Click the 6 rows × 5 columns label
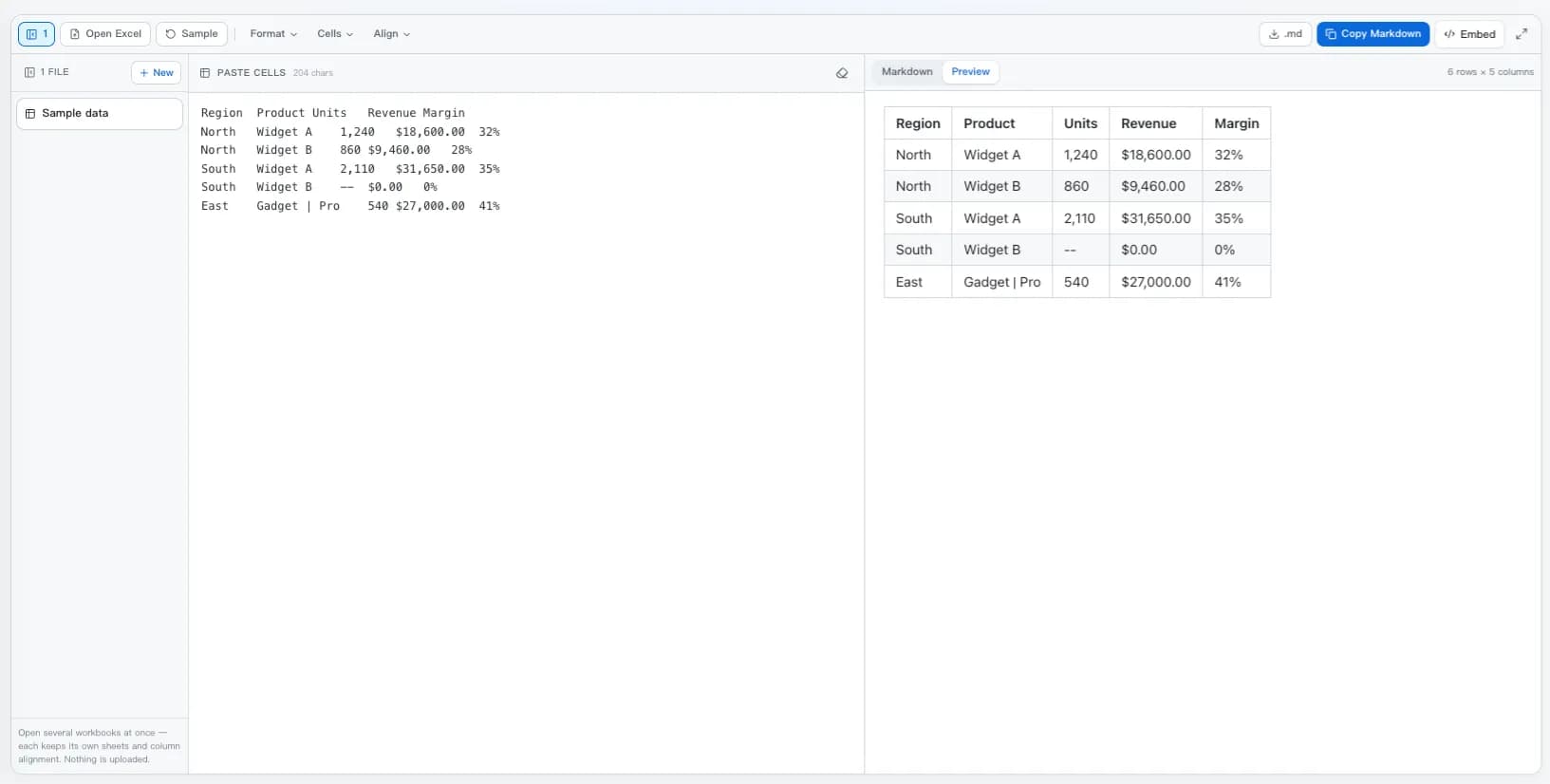This screenshot has height=784, width=1550. pos(1490,72)
